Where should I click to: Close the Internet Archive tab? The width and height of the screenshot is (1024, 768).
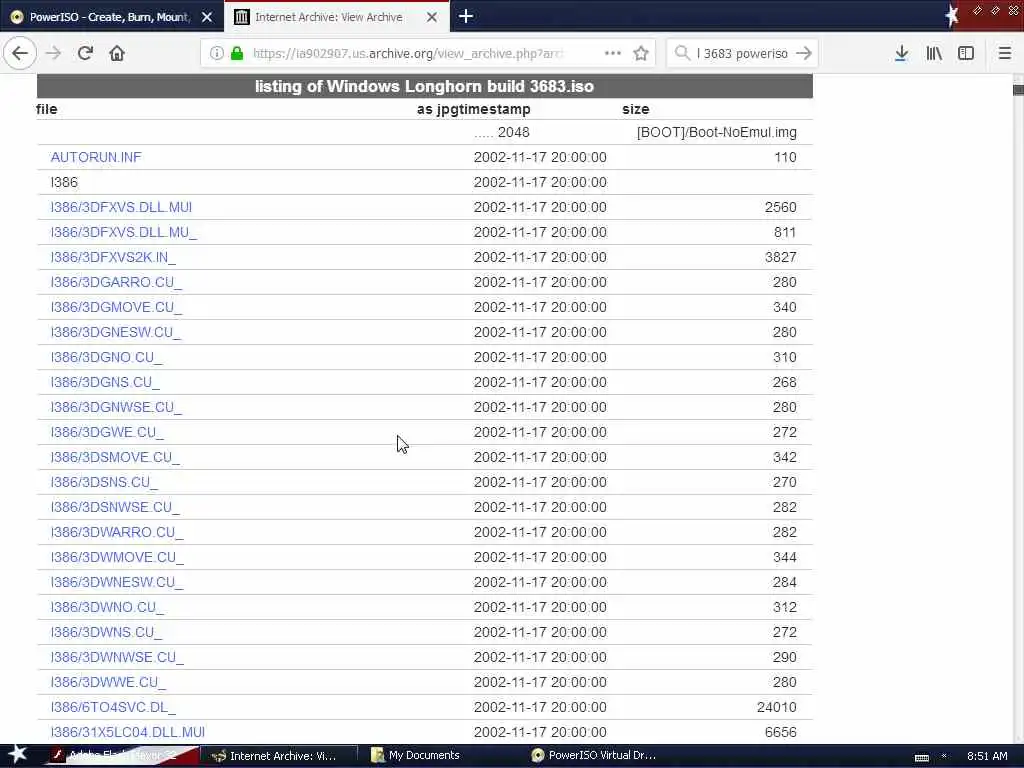(x=432, y=17)
